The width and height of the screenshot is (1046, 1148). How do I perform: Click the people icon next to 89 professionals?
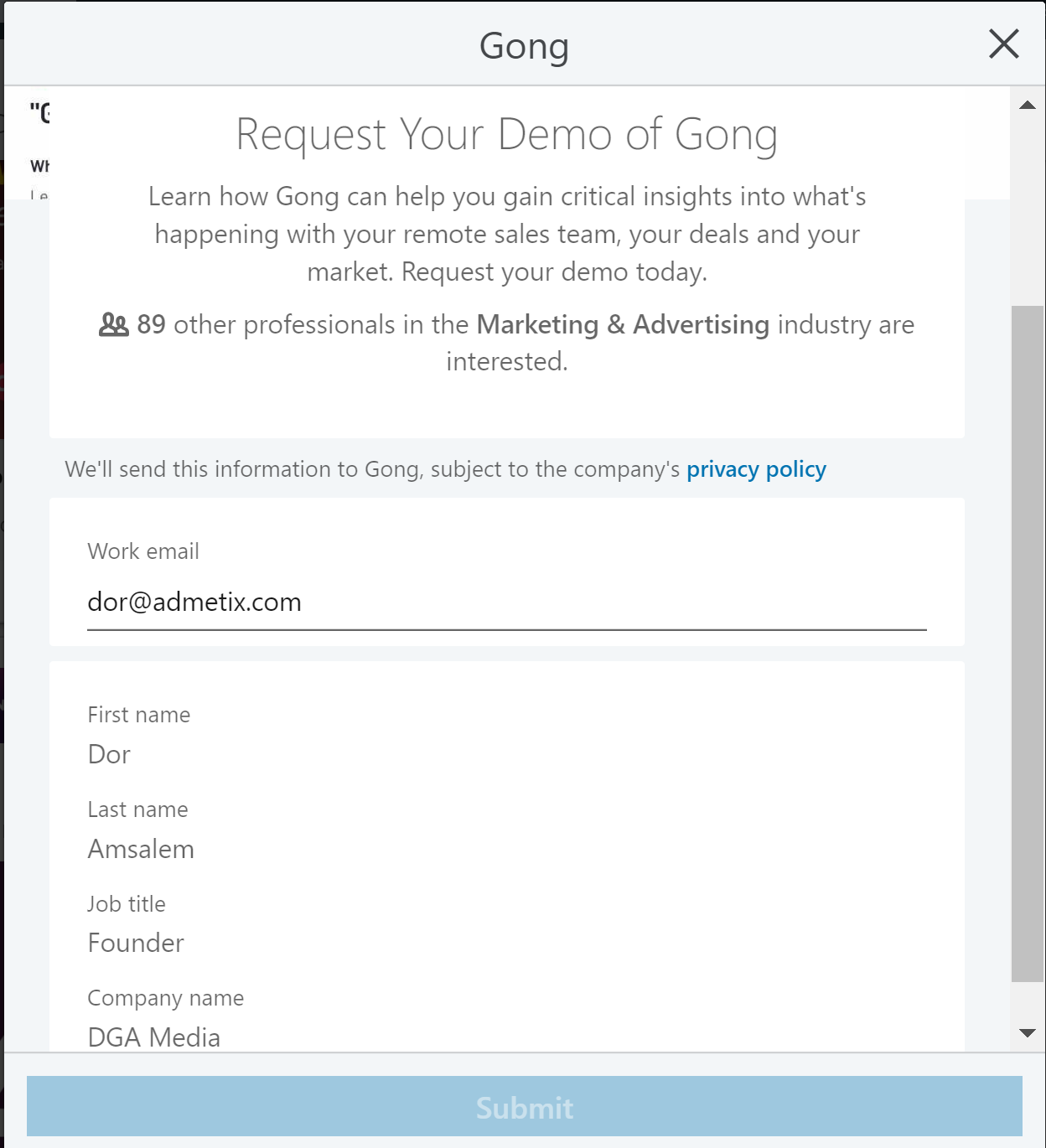click(x=113, y=324)
